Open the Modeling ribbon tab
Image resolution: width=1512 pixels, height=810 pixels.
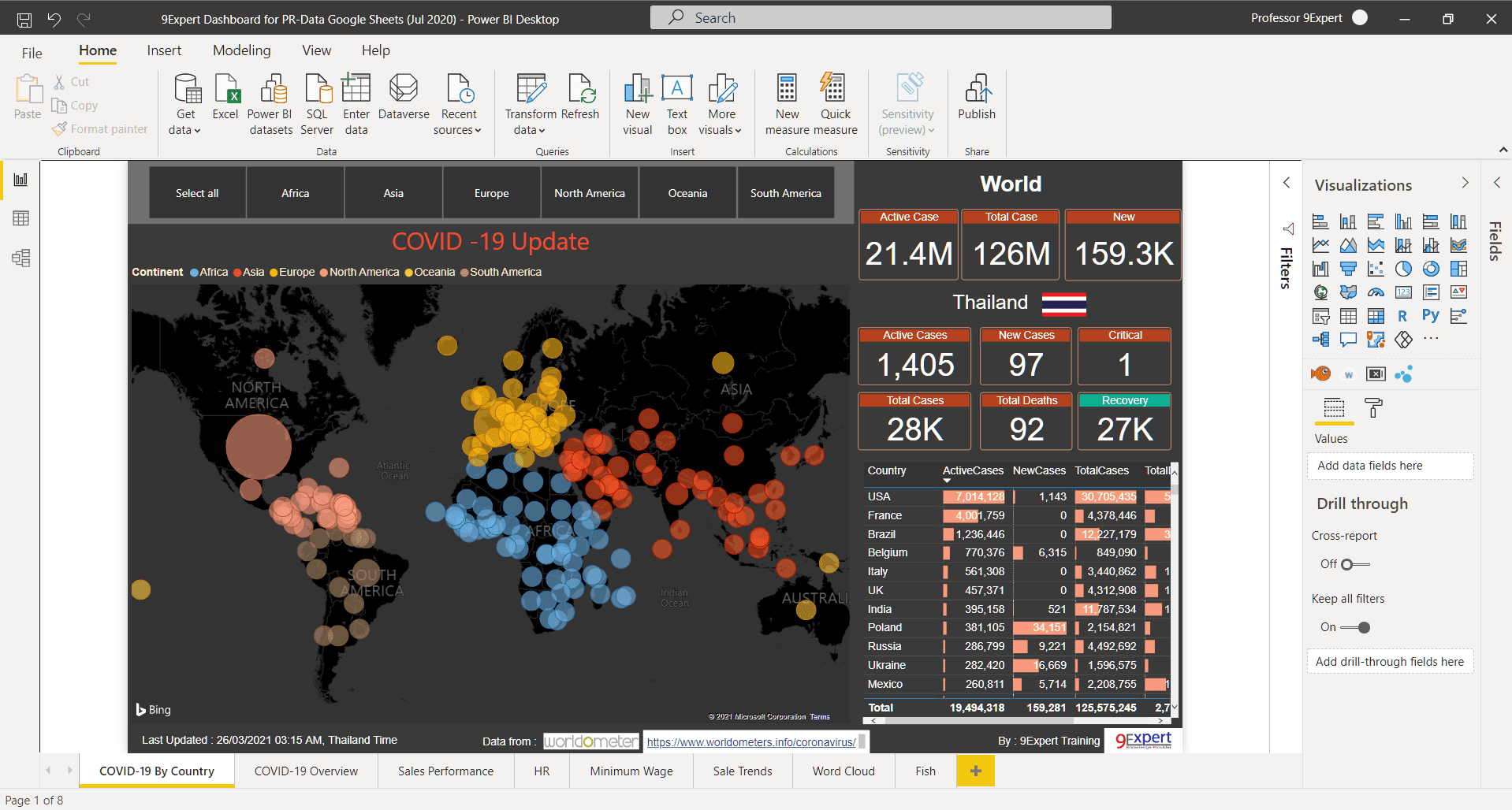click(241, 50)
